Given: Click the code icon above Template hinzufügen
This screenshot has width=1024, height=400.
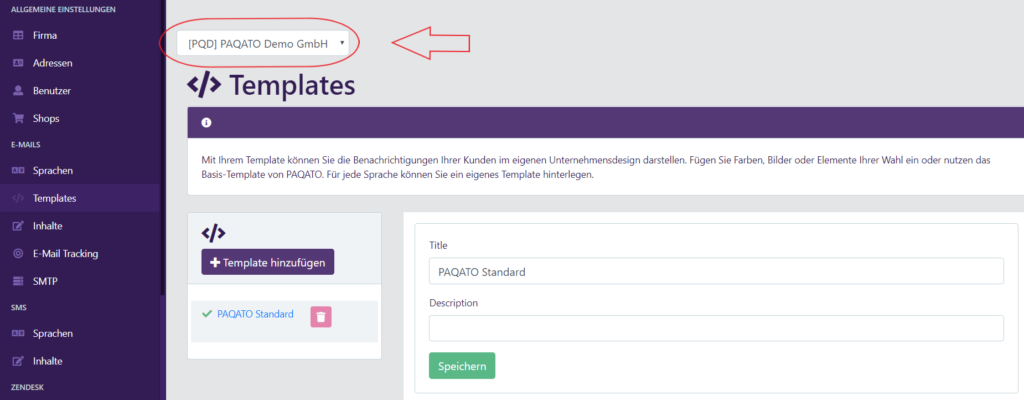Looking at the screenshot, I should (x=214, y=233).
